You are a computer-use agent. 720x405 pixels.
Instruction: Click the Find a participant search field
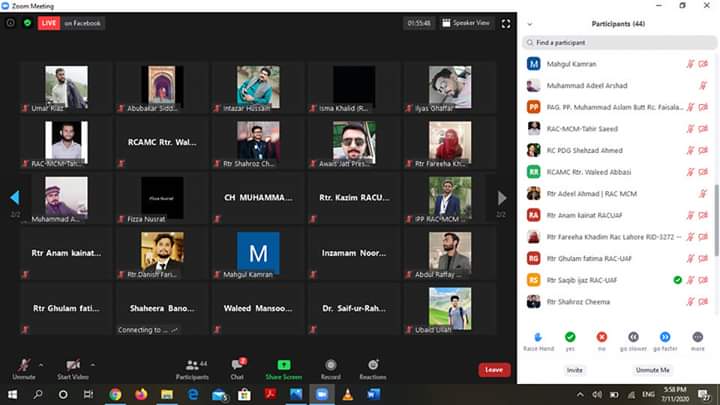point(619,43)
